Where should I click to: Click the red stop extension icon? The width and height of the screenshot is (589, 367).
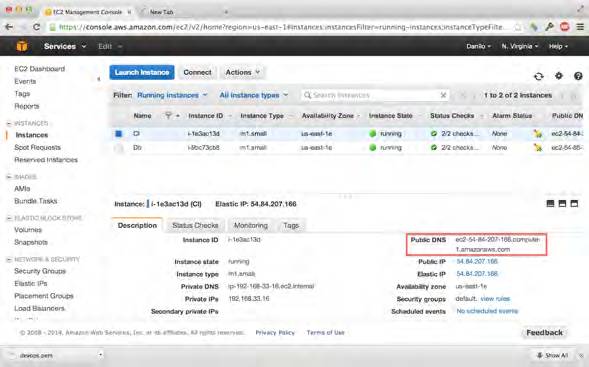click(565, 27)
